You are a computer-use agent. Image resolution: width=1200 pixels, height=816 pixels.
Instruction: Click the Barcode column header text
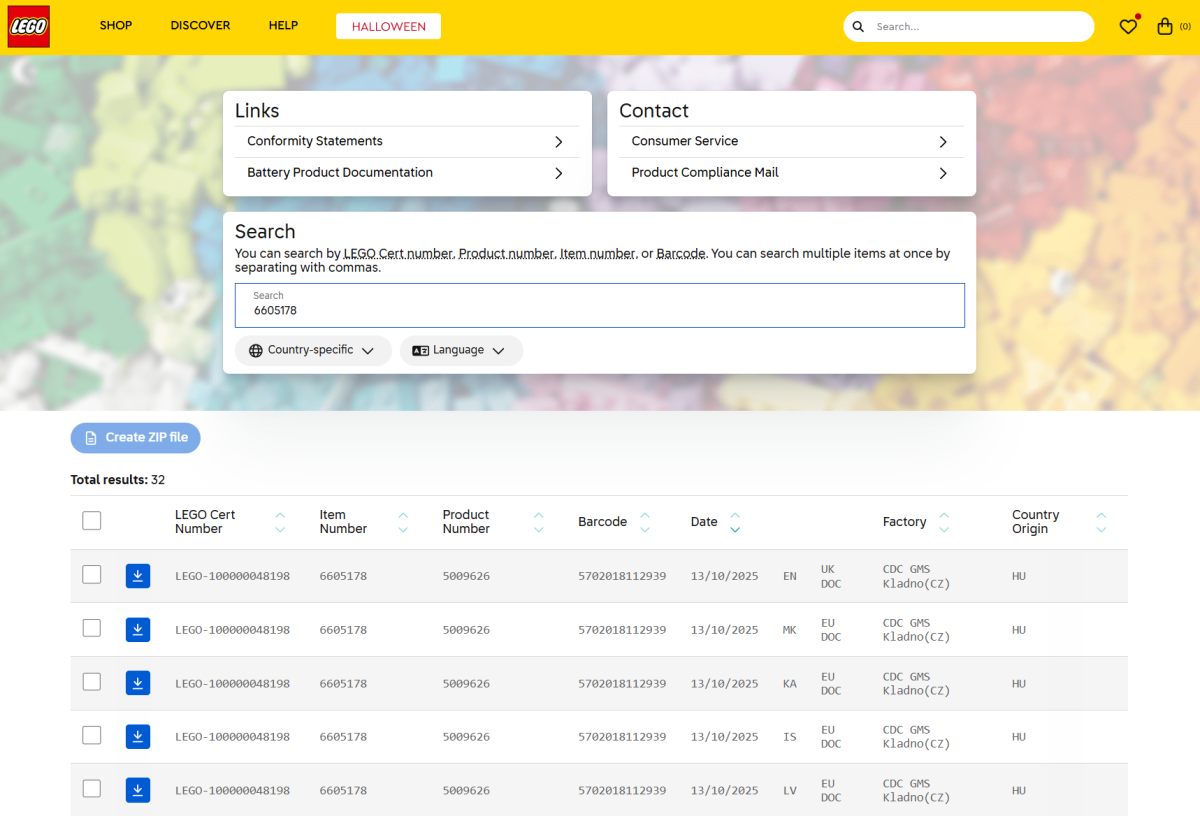(602, 522)
